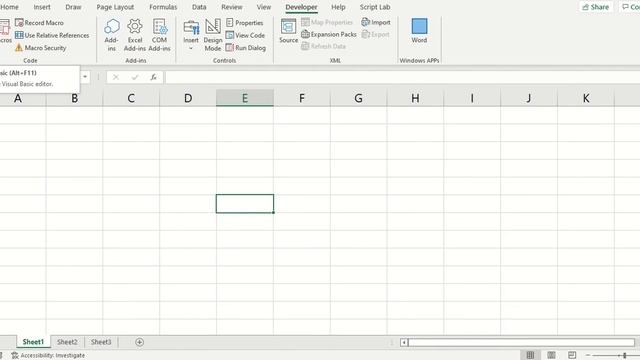The height and width of the screenshot is (360, 640).
Task: Open the Script Lab tab
Action: [375, 7]
